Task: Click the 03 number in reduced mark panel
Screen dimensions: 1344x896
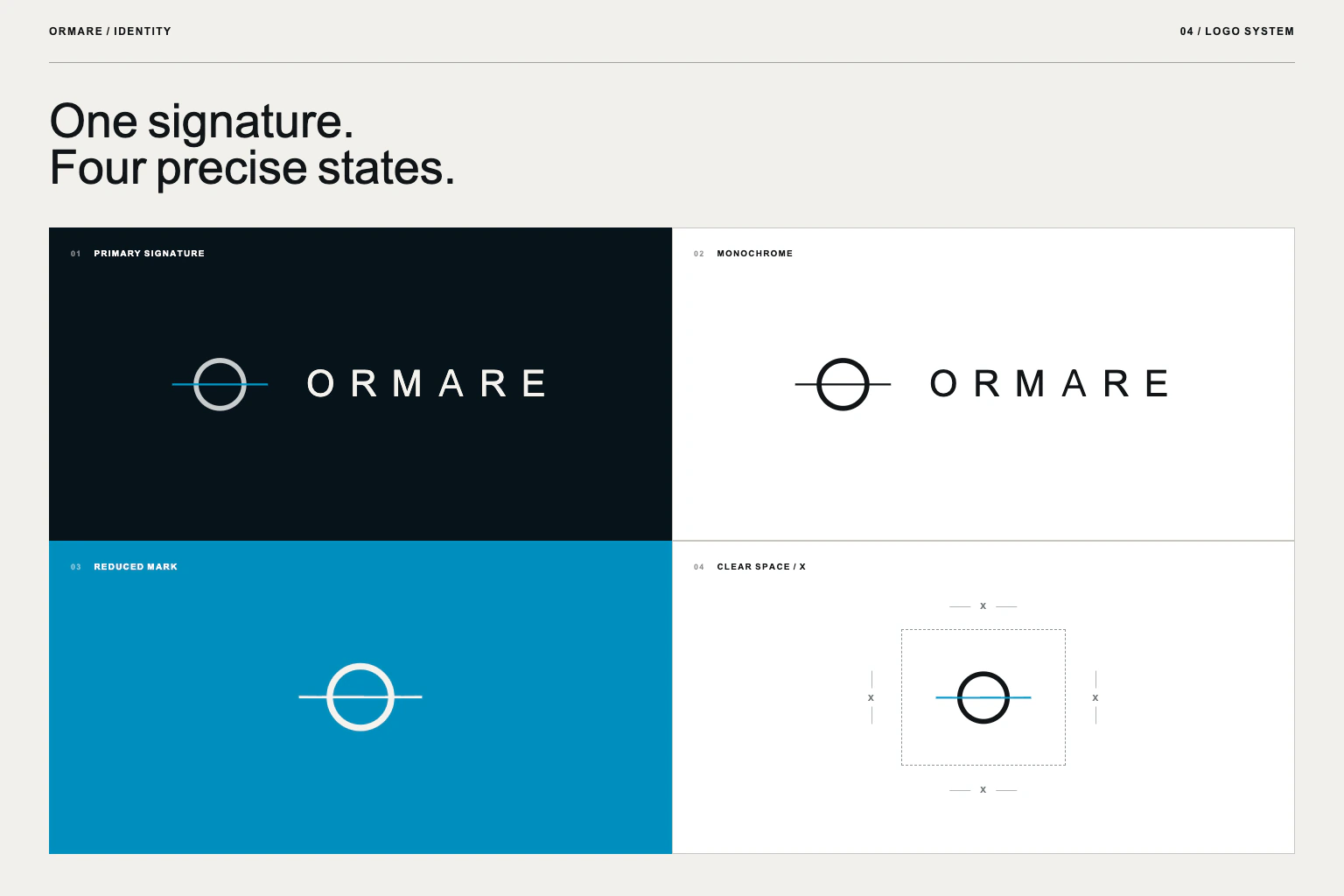Action: click(76, 567)
